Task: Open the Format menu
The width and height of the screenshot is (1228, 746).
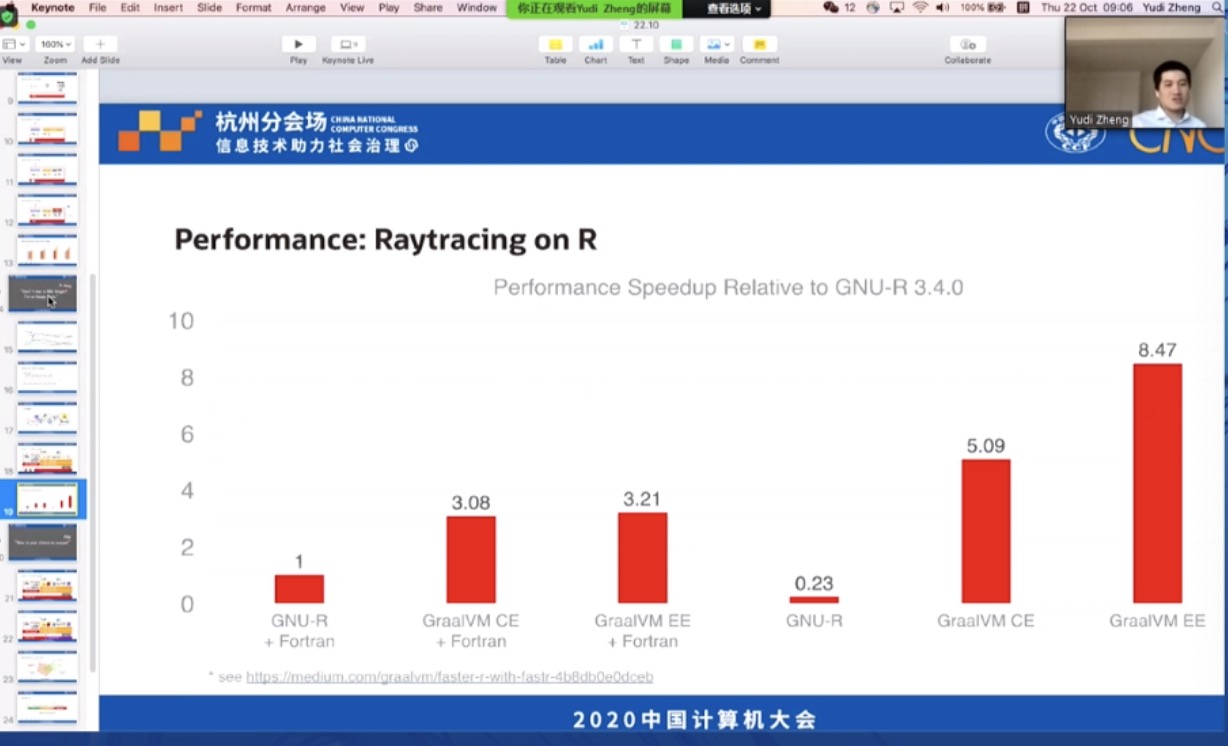Action: tap(254, 7)
